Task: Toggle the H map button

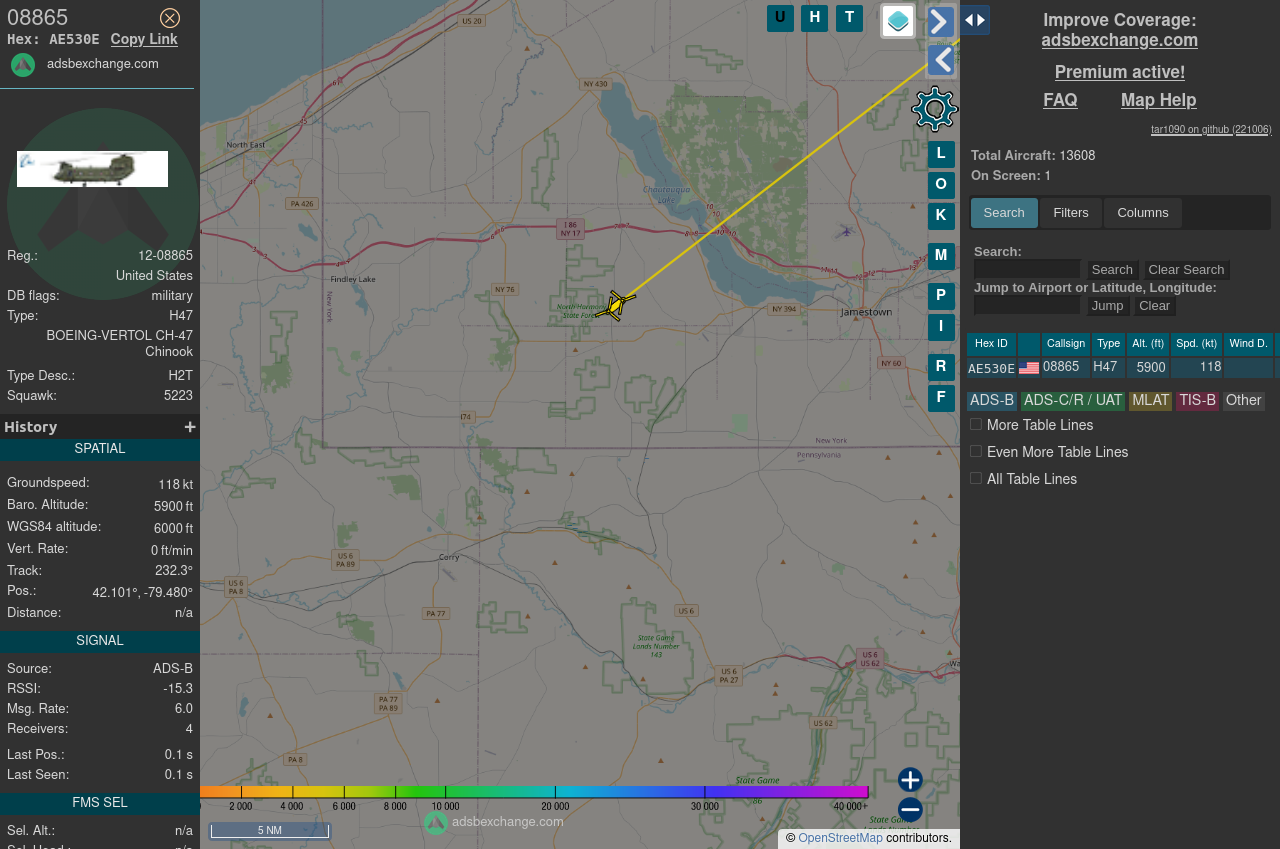Action: (x=814, y=18)
